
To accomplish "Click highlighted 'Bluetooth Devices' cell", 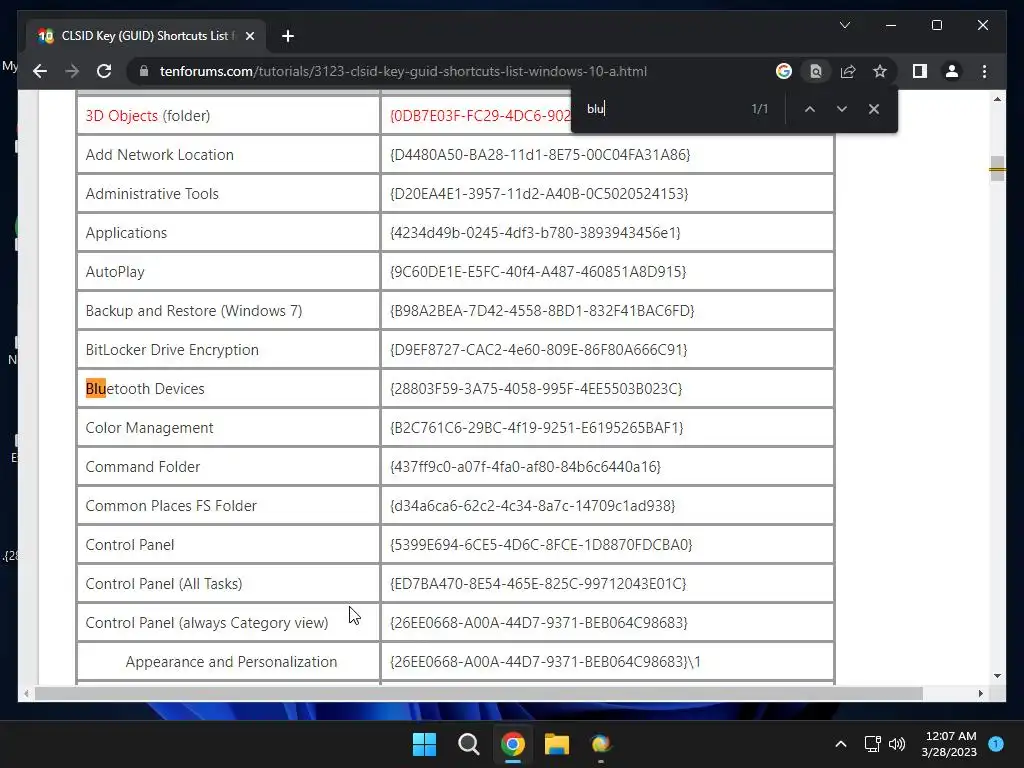I will (x=228, y=389).
